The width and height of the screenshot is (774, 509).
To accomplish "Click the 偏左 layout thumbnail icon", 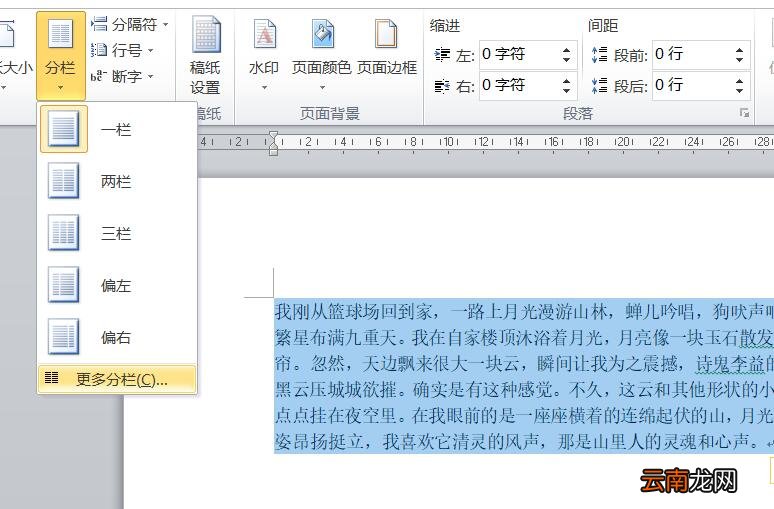I will coord(64,285).
